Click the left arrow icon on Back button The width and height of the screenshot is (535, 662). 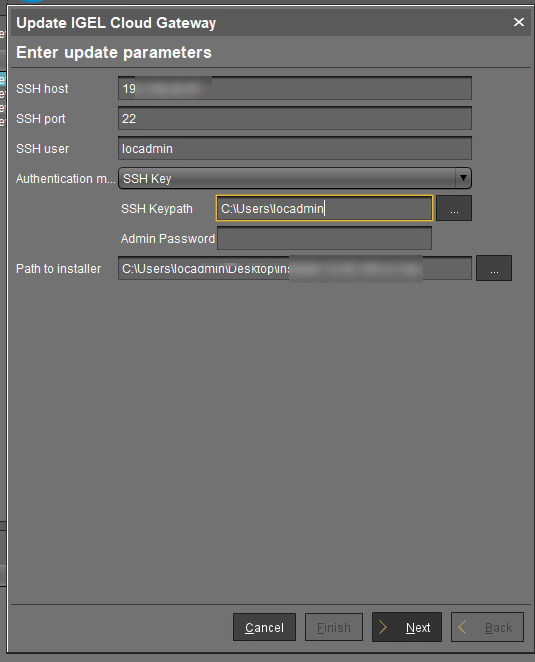click(x=462, y=627)
